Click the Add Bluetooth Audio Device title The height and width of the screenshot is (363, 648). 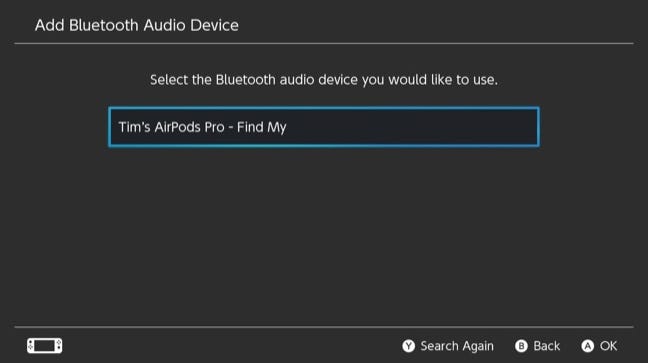[137, 25]
